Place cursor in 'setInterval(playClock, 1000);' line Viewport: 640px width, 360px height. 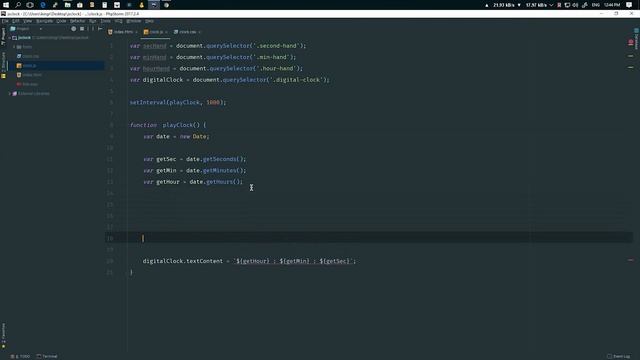[x=178, y=102]
